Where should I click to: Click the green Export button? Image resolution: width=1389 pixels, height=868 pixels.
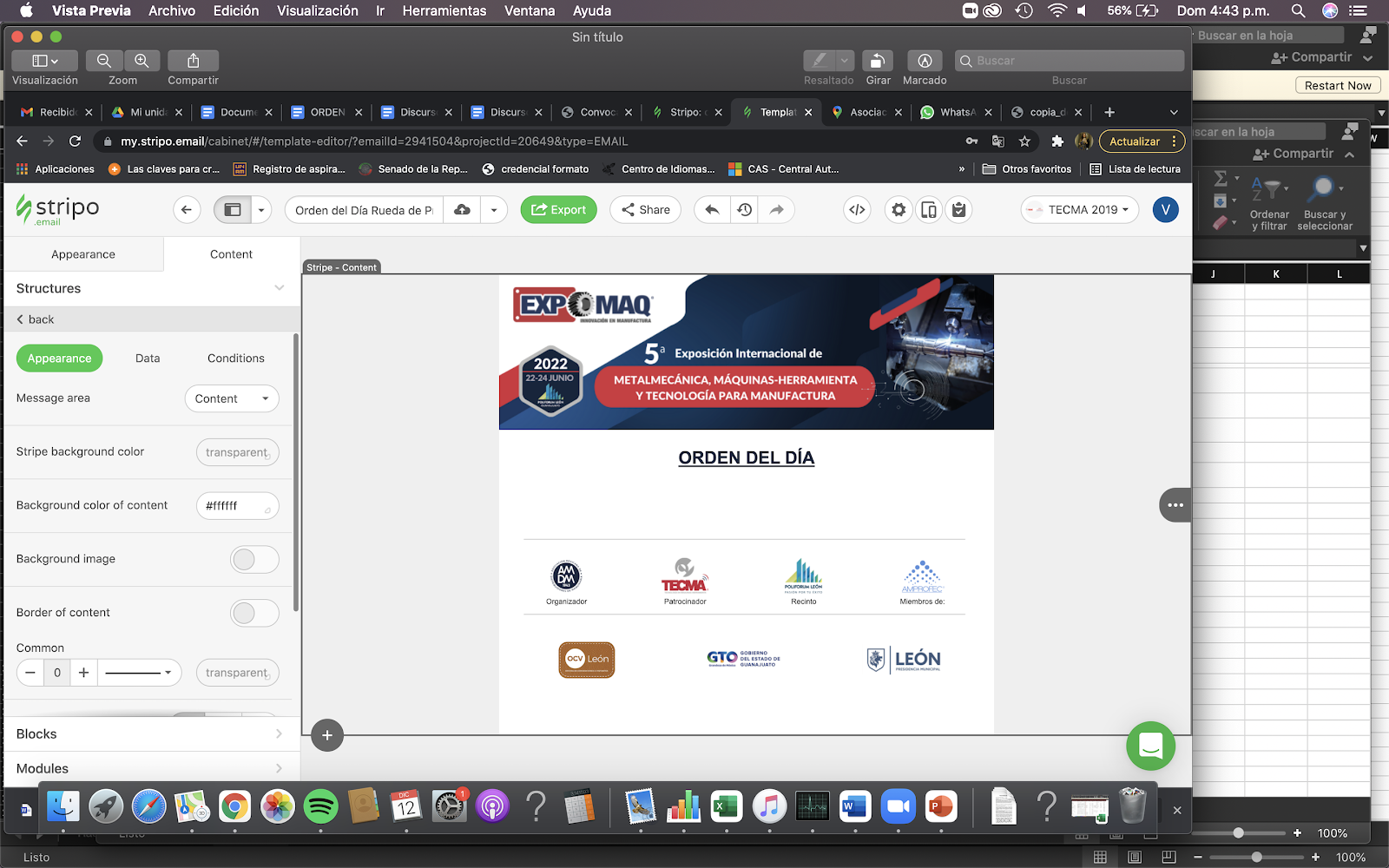(x=558, y=209)
